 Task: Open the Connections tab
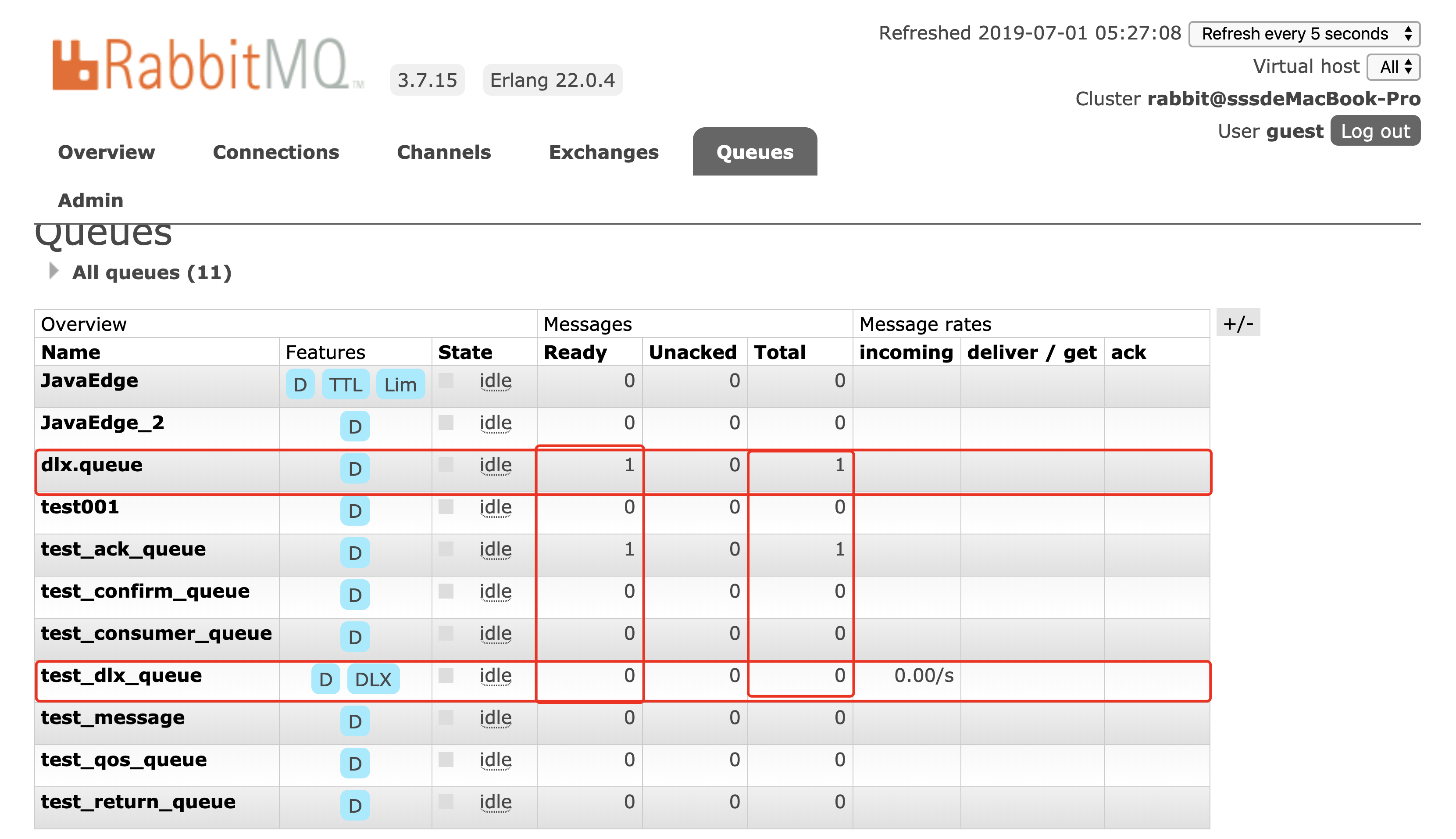coord(276,152)
